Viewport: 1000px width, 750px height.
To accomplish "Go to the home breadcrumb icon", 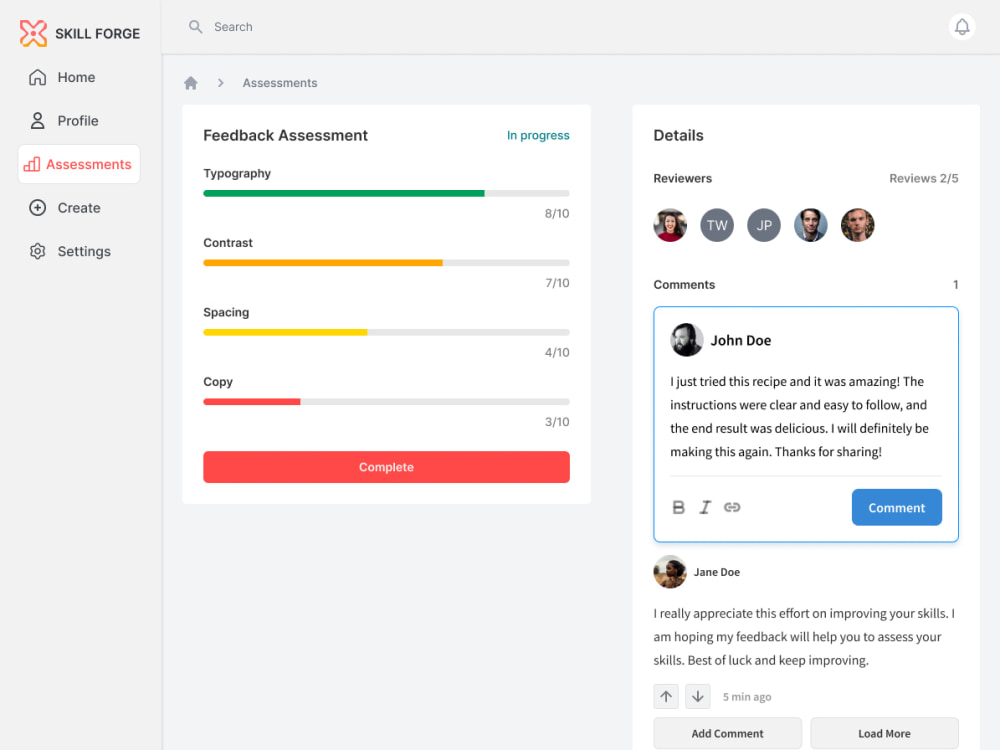I will (191, 83).
